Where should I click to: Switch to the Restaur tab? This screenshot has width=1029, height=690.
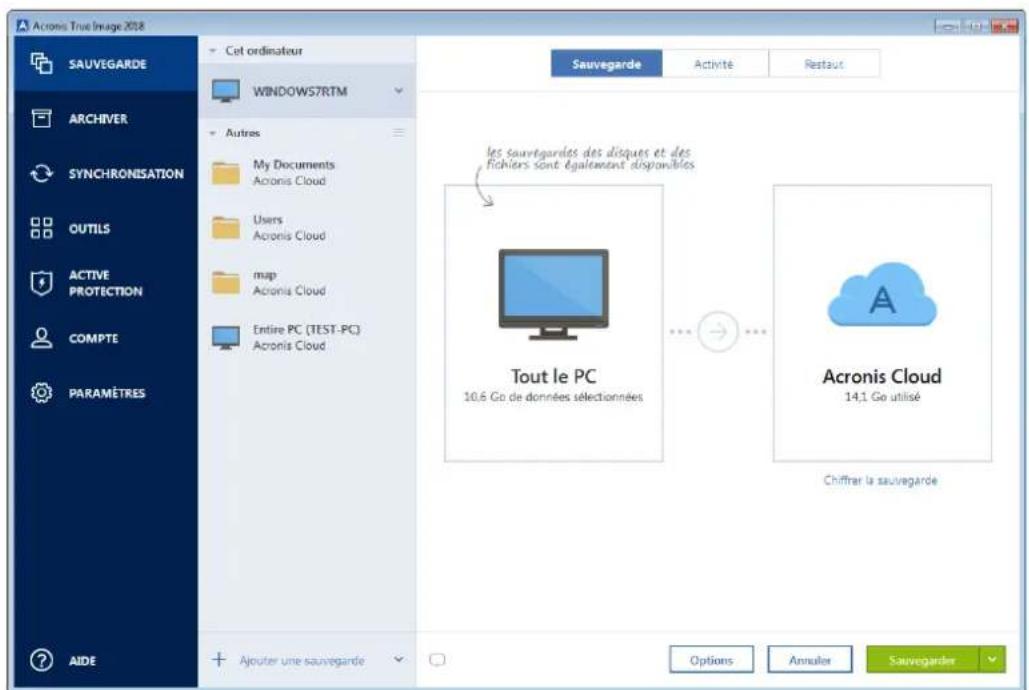tap(824, 64)
